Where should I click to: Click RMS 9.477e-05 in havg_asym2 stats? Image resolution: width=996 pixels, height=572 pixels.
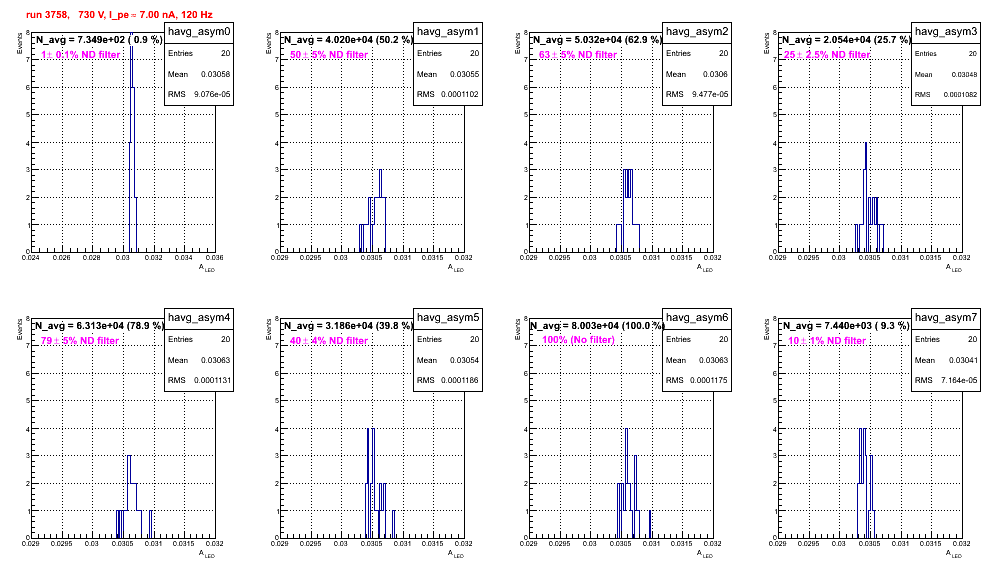click(697, 94)
